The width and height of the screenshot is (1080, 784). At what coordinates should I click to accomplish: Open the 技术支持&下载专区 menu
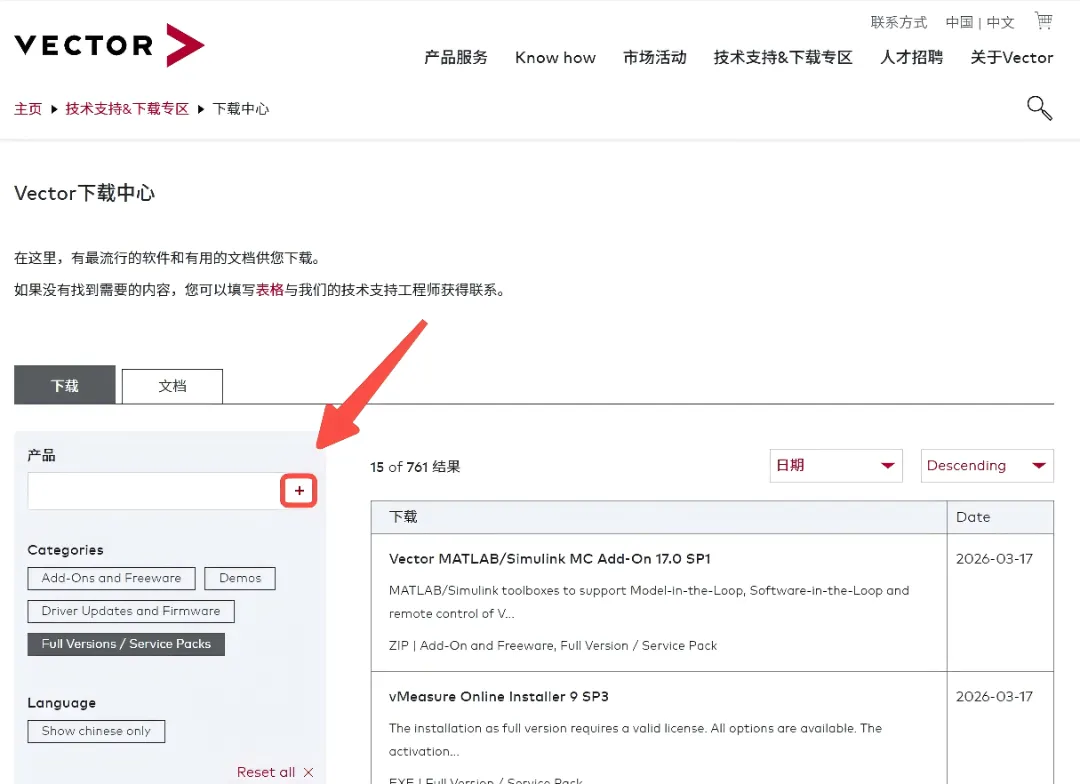pos(783,57)
